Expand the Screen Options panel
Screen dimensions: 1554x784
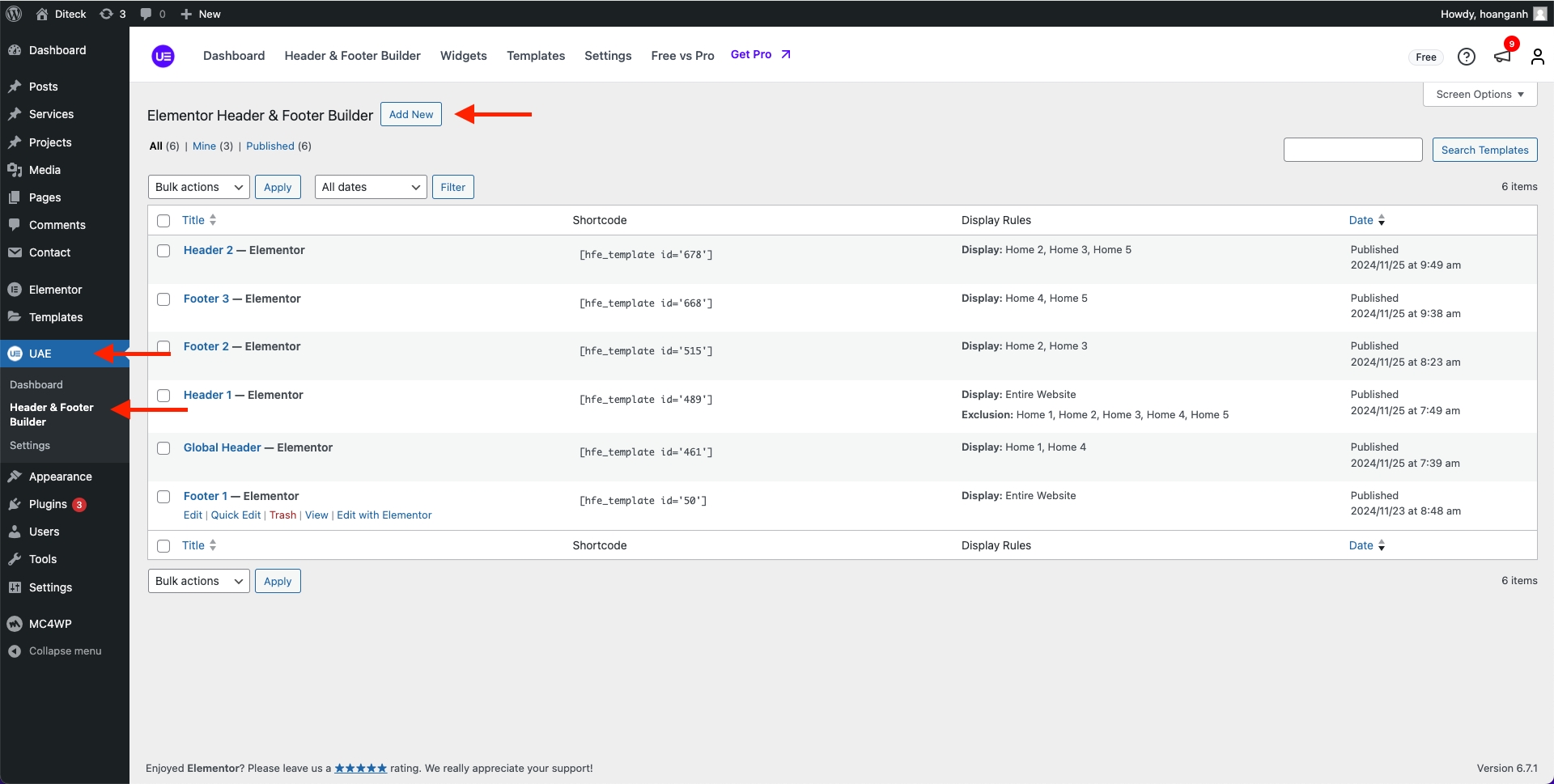1479,94
